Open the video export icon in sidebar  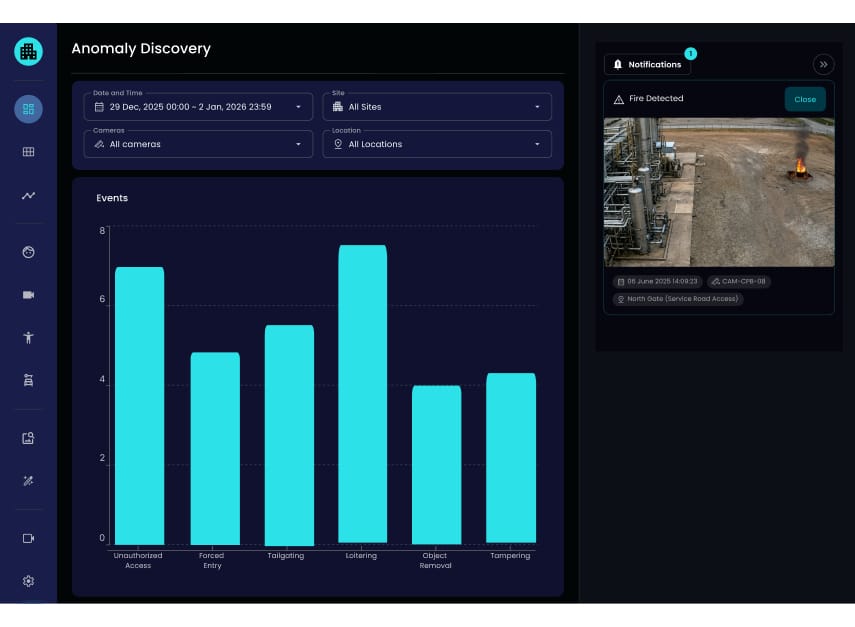[28, 539]
